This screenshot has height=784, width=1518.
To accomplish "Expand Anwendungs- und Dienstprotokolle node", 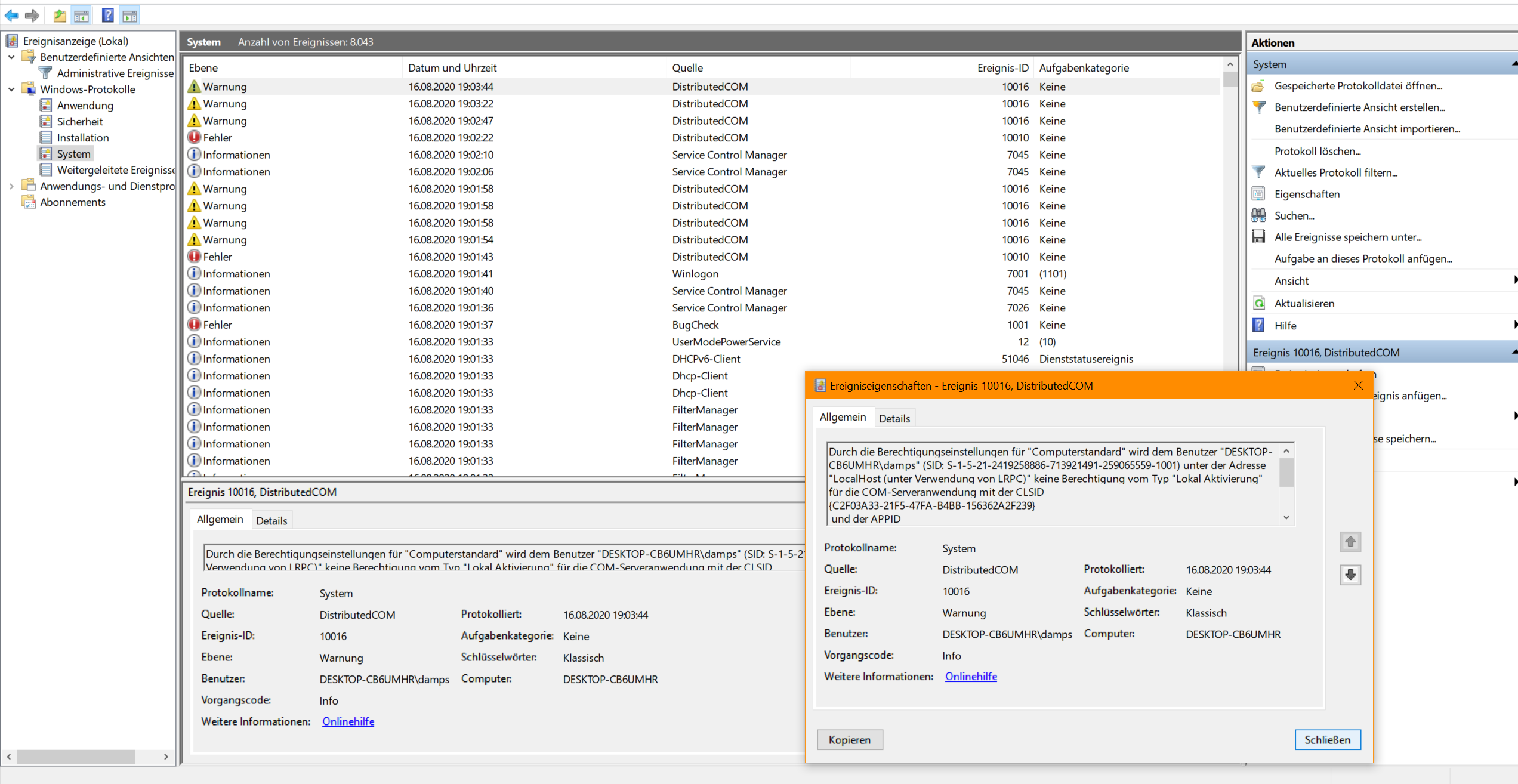I will click(x=11, y=186).
